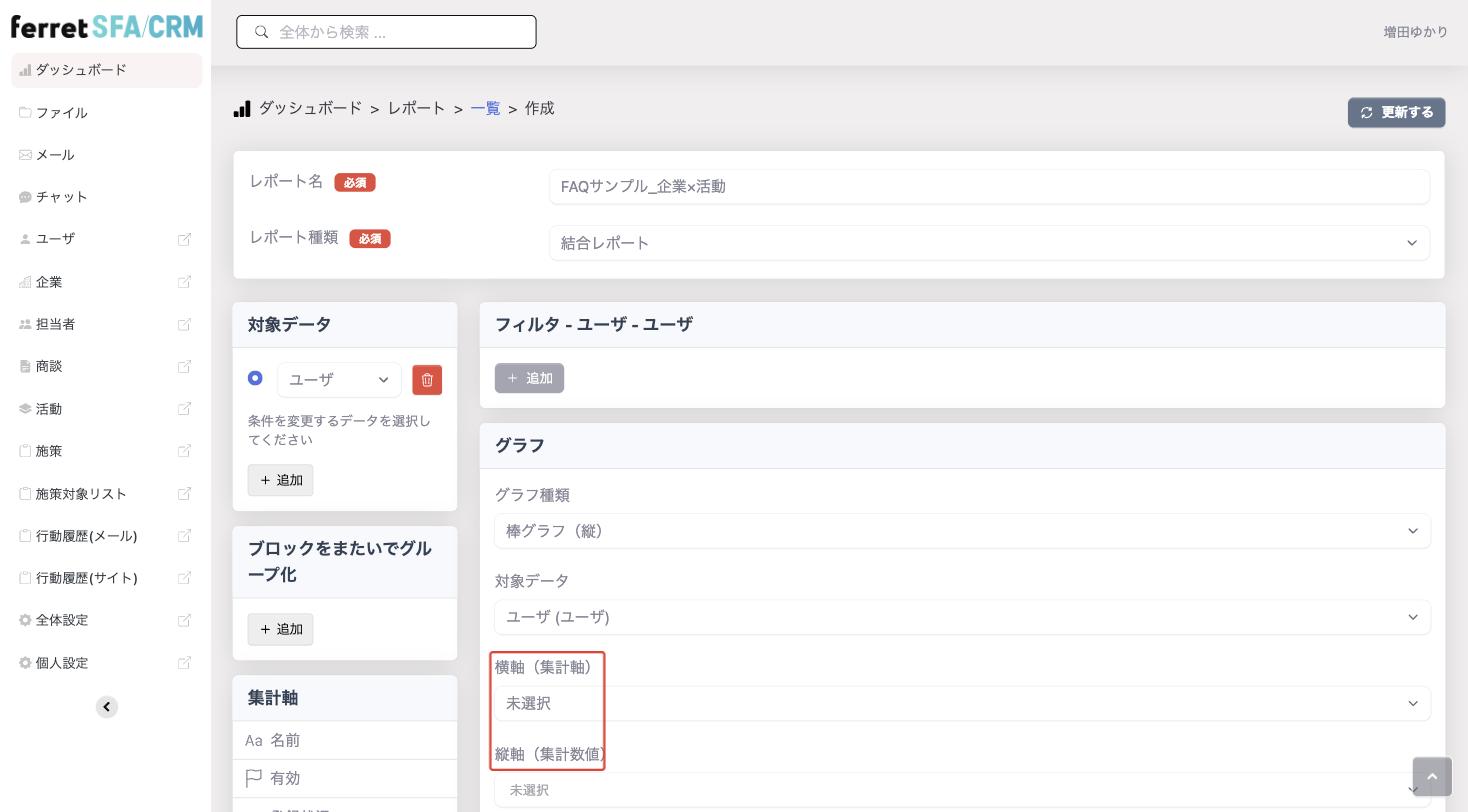Open external link icon next to 企業

click(x=184, y=282)
